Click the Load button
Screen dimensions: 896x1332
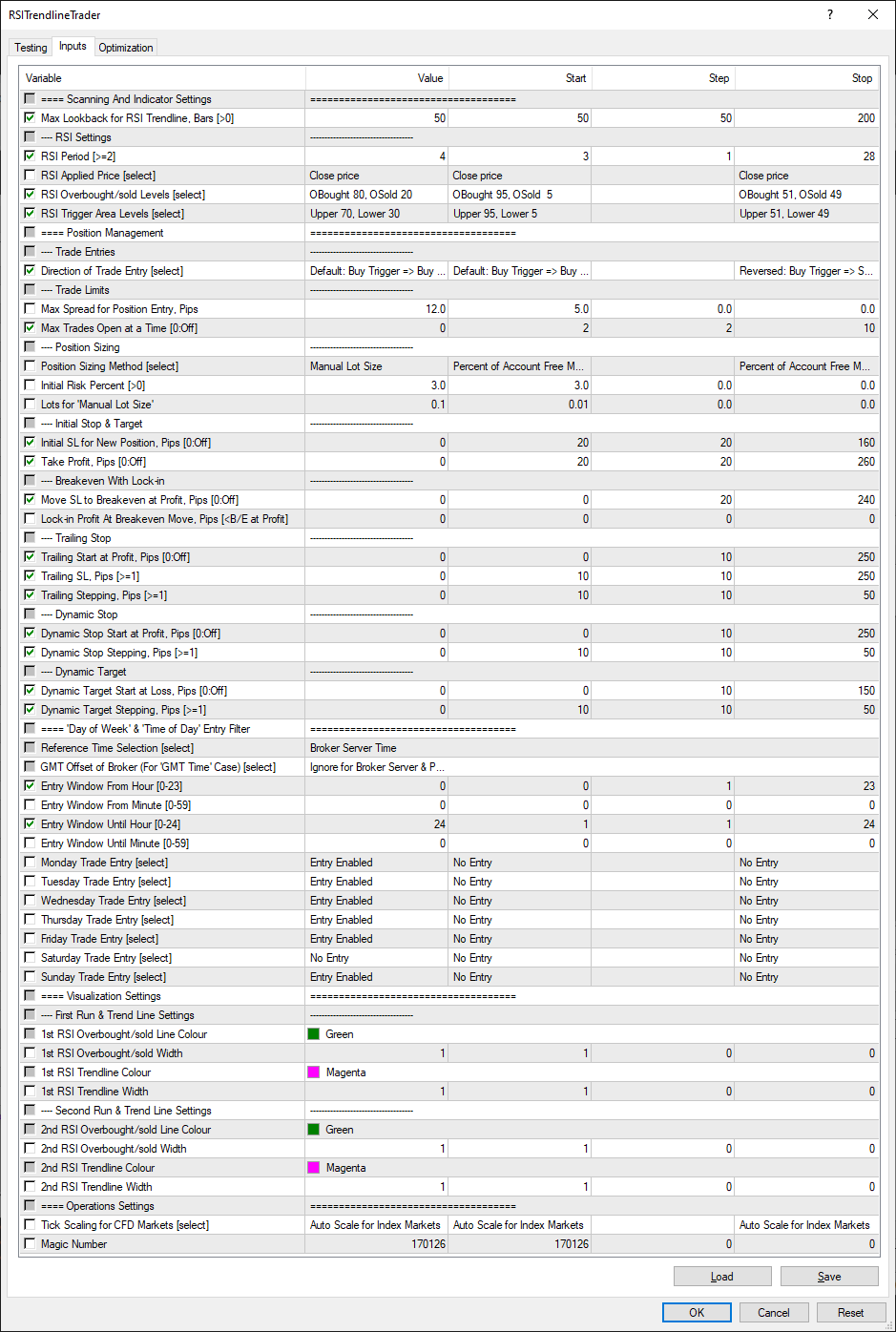pyautogui.click(x=721, y=1277)
